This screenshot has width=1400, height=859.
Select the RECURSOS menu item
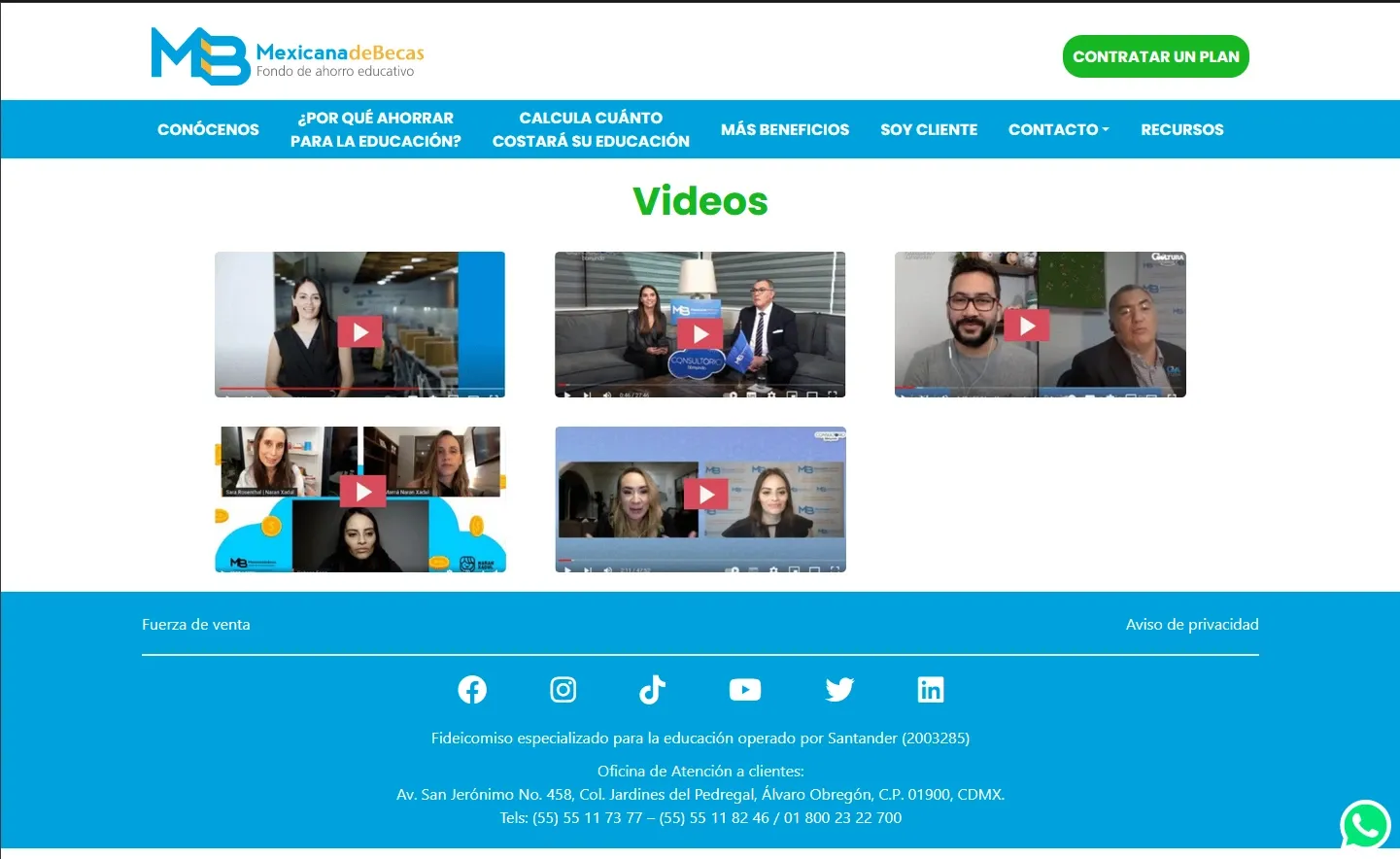[x=1181, y=129]
